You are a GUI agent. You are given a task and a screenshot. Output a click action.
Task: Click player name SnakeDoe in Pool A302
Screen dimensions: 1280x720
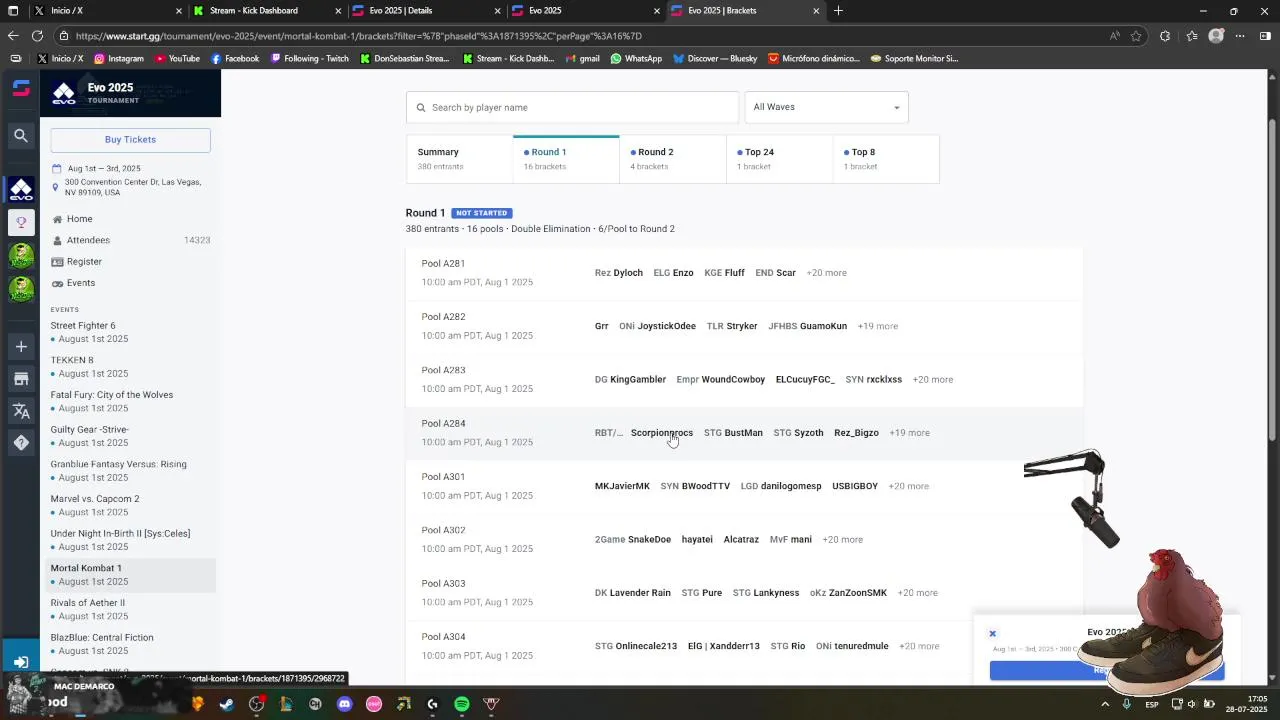[x=649, y=540]
